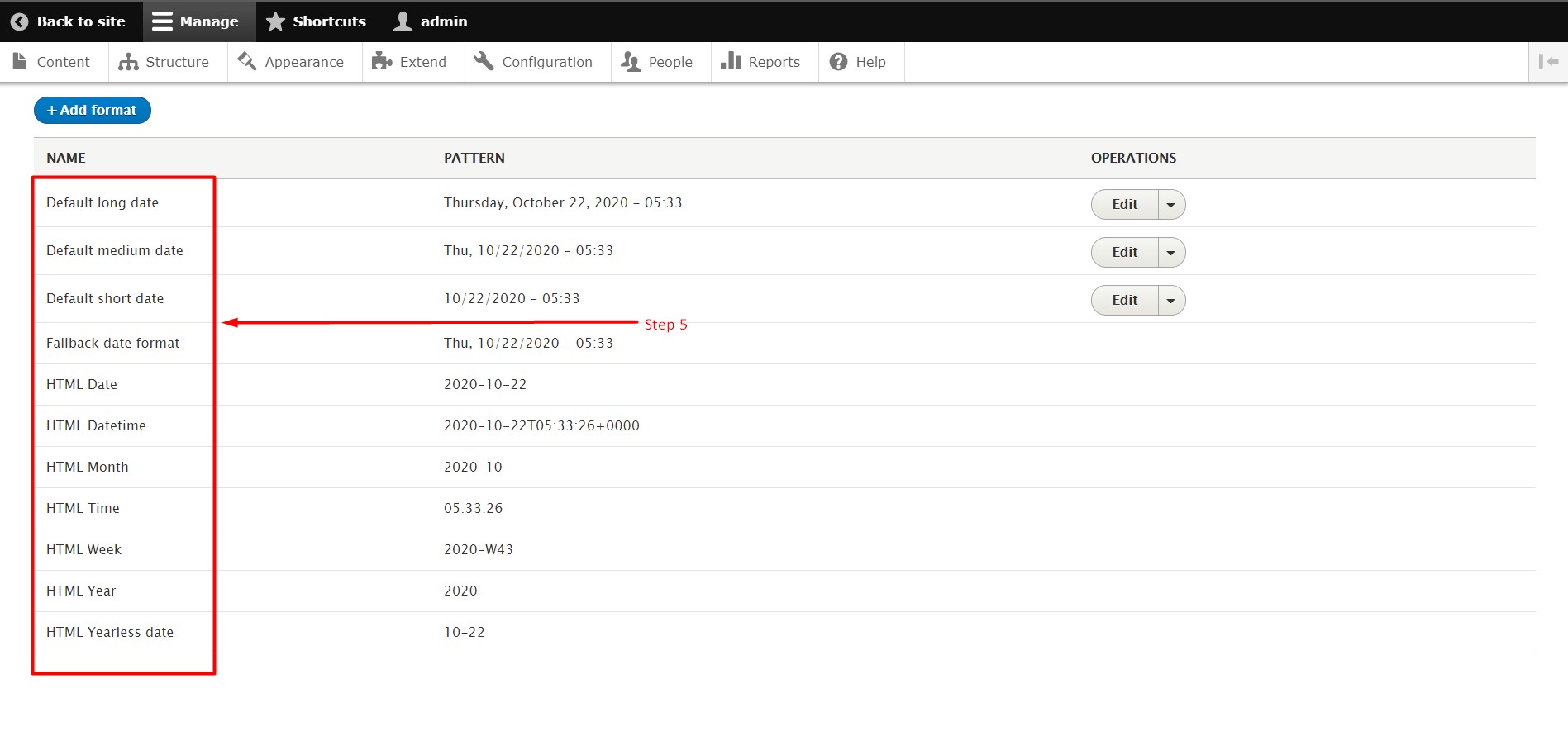Click the Help question mark icon
Image resolution: width=1568 pixels, height=736 pixels.
pos(838,62)
